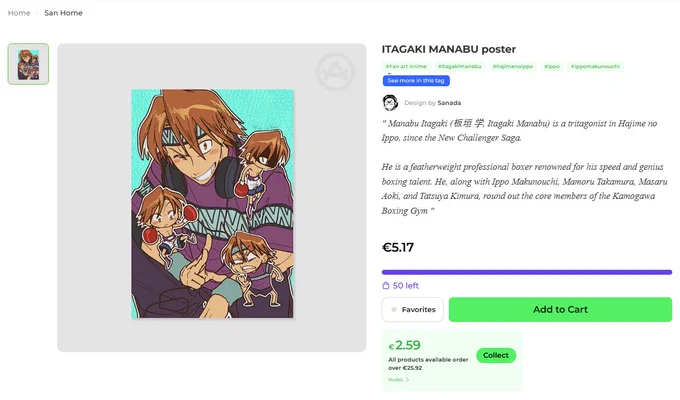This screenshot has height=400, width=680.
Task: Click the stock bag icon beside 50 left
Action: tap(386, 285)
